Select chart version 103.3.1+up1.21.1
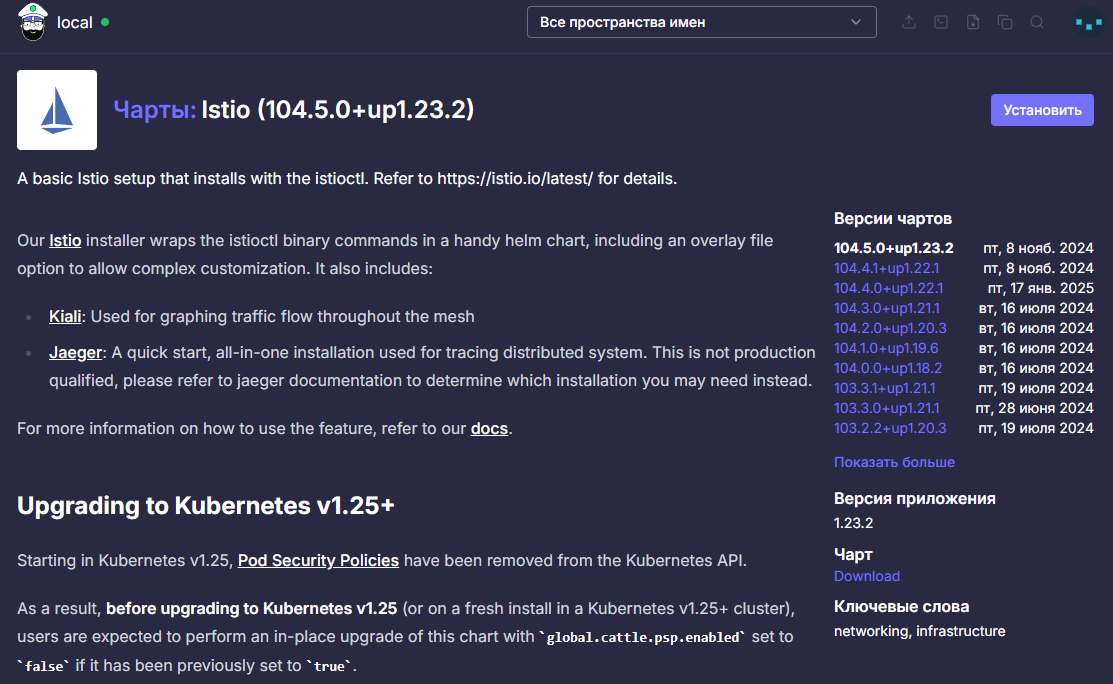Image resolution: width=1113 pixels, height=684 pixels. [884, 388]
